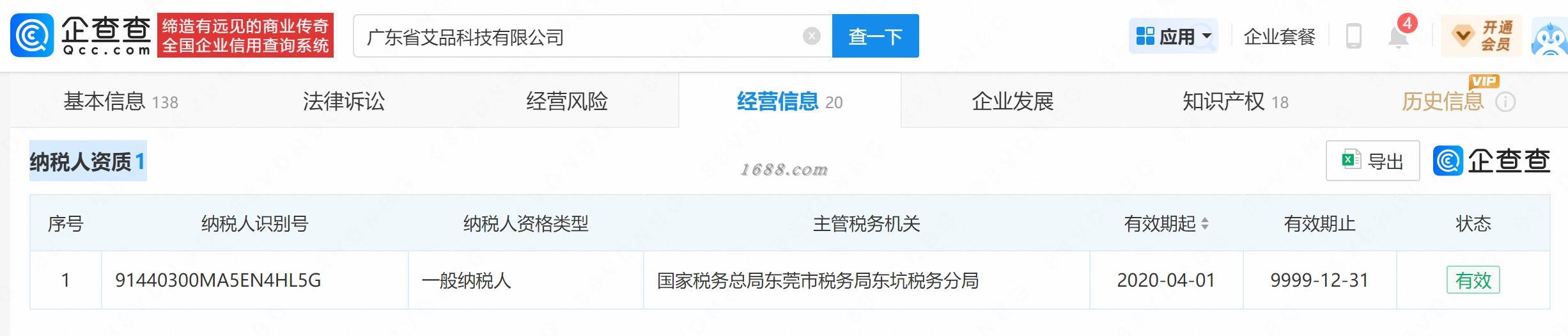1568x336 pixels.
Task: Open the 法律诉讼 tab
Action: click(x=344, y=101)
